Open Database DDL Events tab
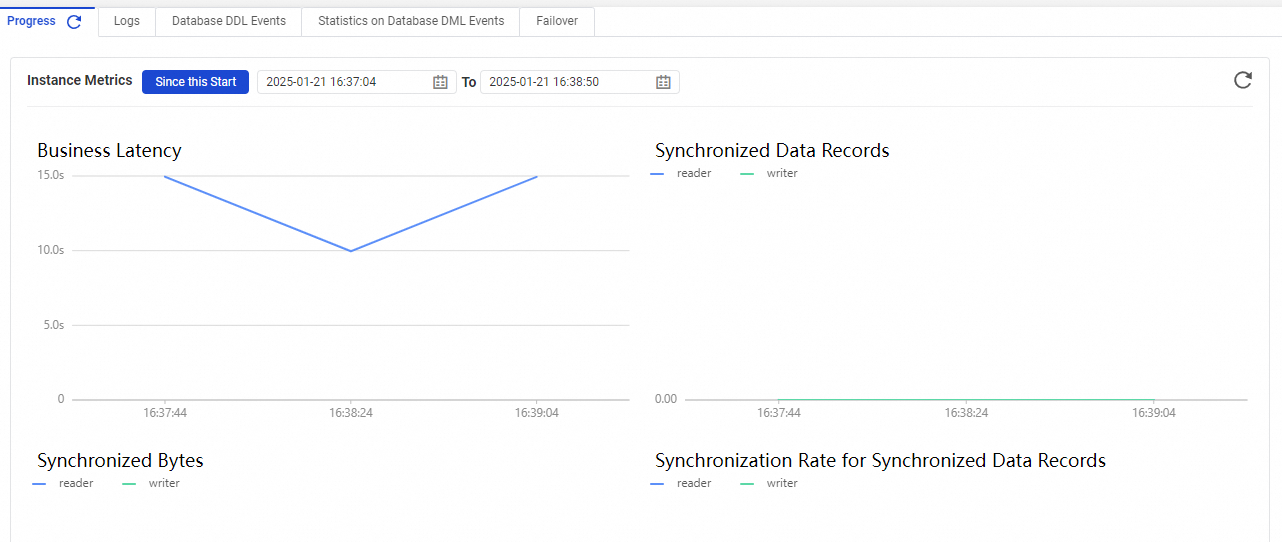The width and height of the screenshot is (1282, 542). click(228, 21)
